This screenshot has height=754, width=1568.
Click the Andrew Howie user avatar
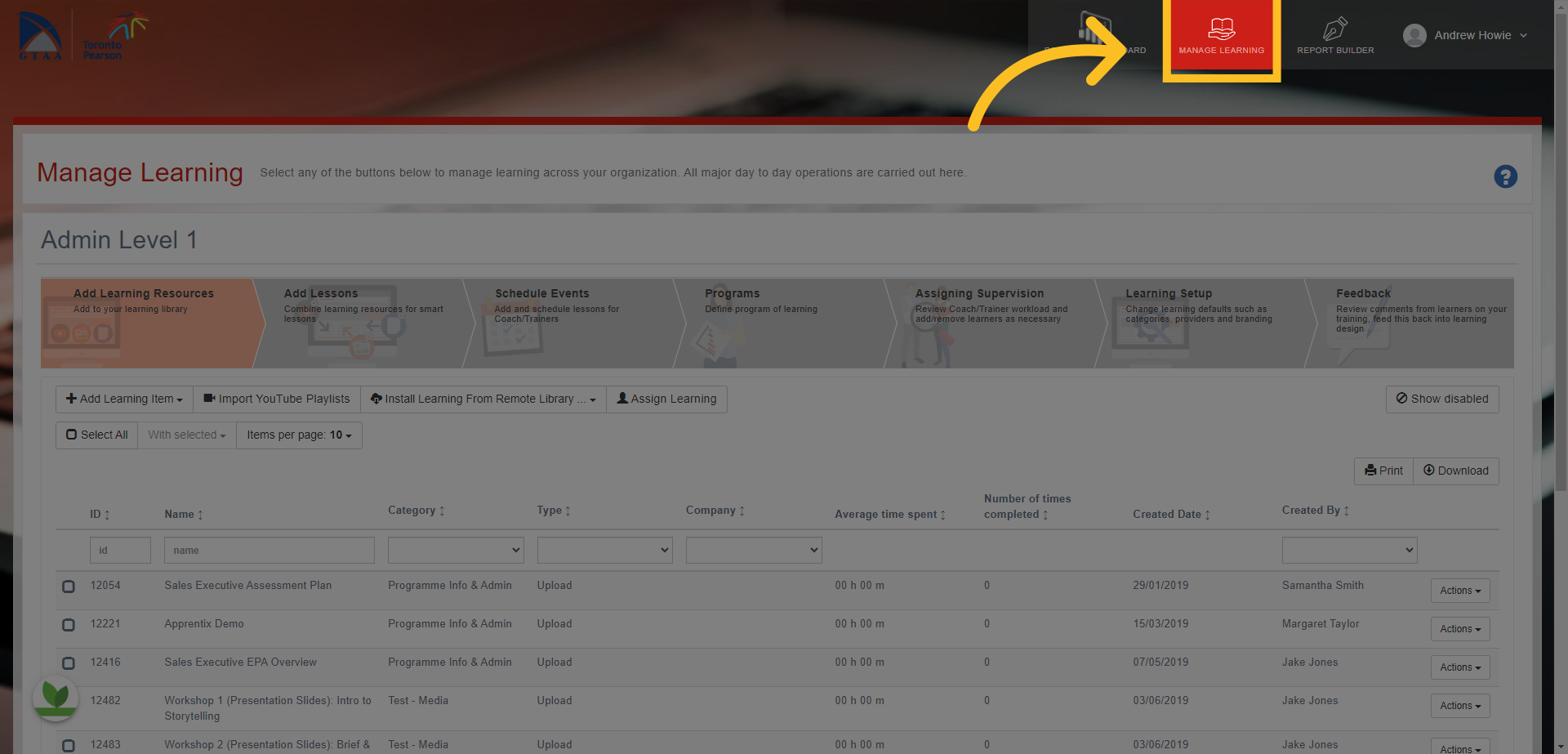1414,35
